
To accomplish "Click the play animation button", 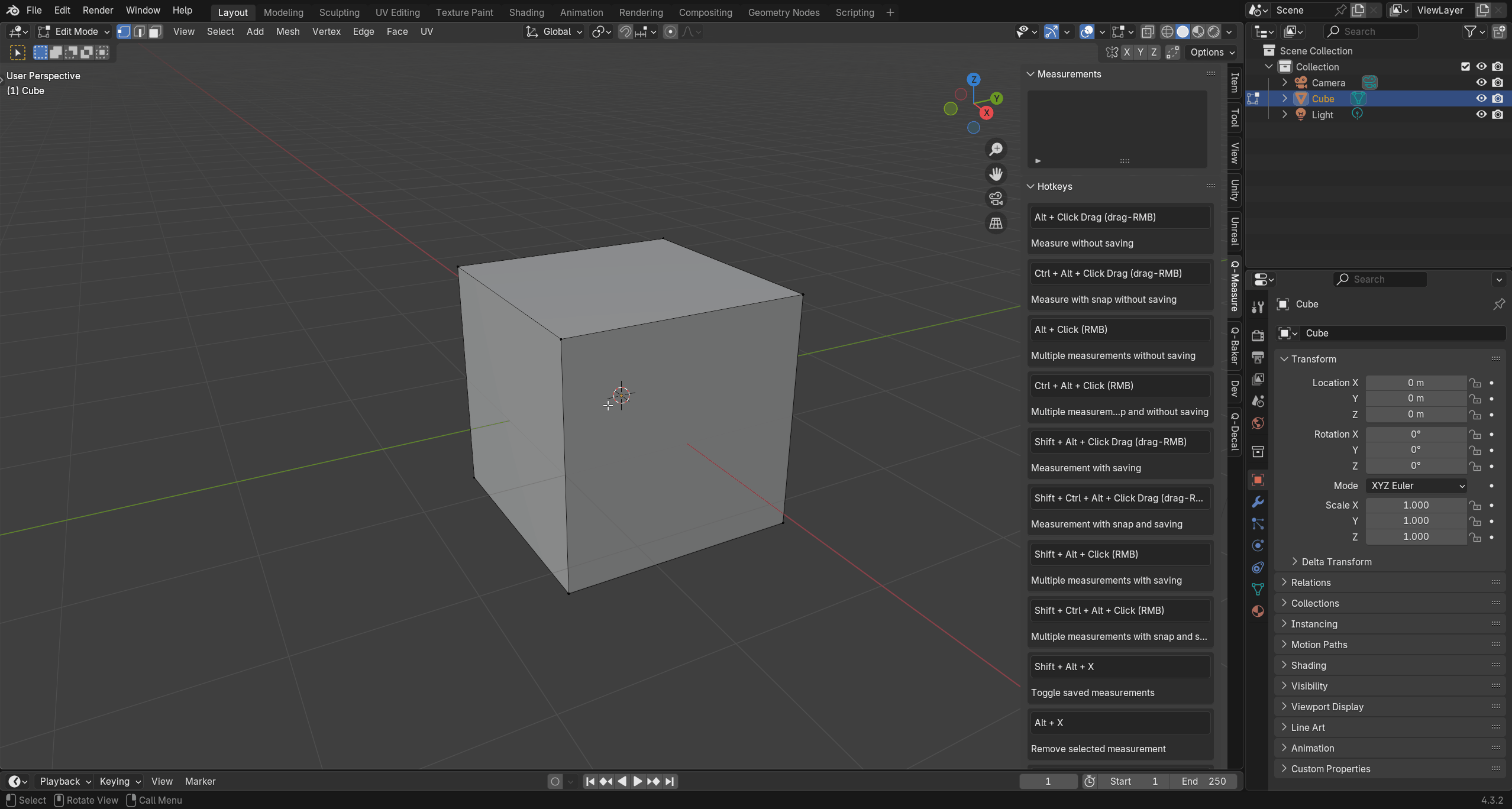I will coord(638,782).
